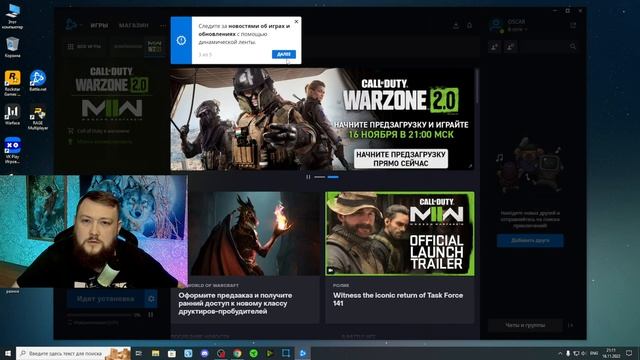This screenshot has height=360, width=640.
Task: Open RAGE Multiplayer desktop icon
Action: (x=38, y=118)
